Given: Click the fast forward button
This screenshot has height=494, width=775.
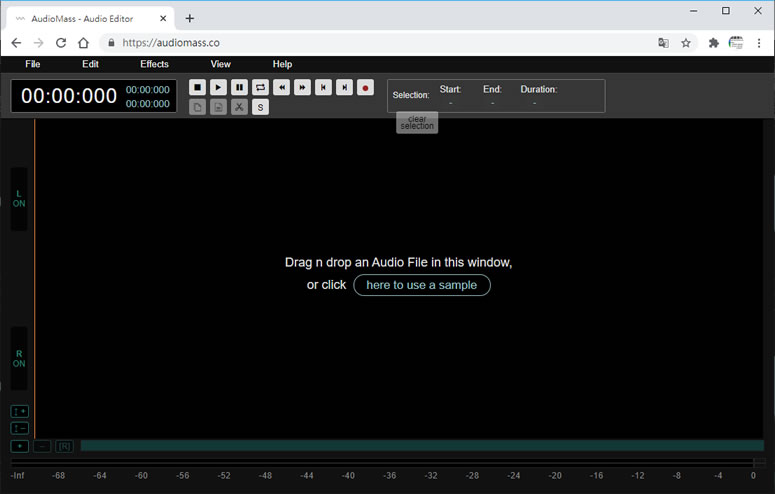Looking at the screenshot, I should pyautogui.click(x=303, y=88).
